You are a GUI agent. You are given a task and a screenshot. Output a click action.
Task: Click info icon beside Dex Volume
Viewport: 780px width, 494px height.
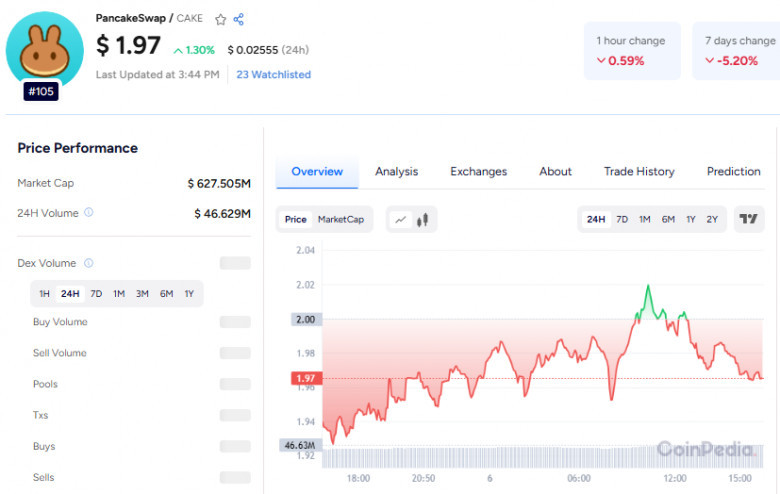click(x=89, y=263)
